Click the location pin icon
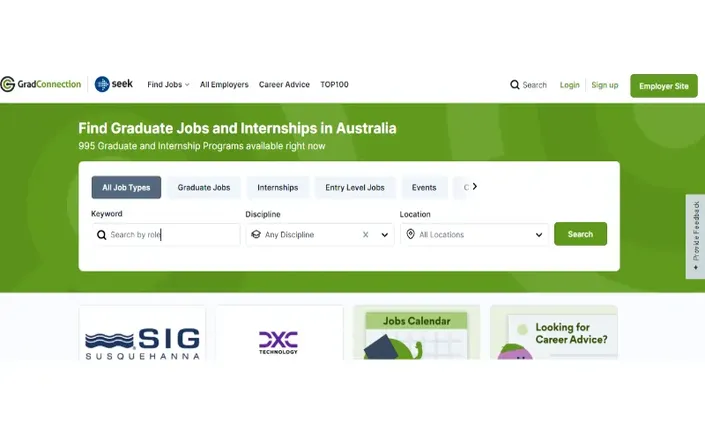705x427 pixels. tap(411, 234)
